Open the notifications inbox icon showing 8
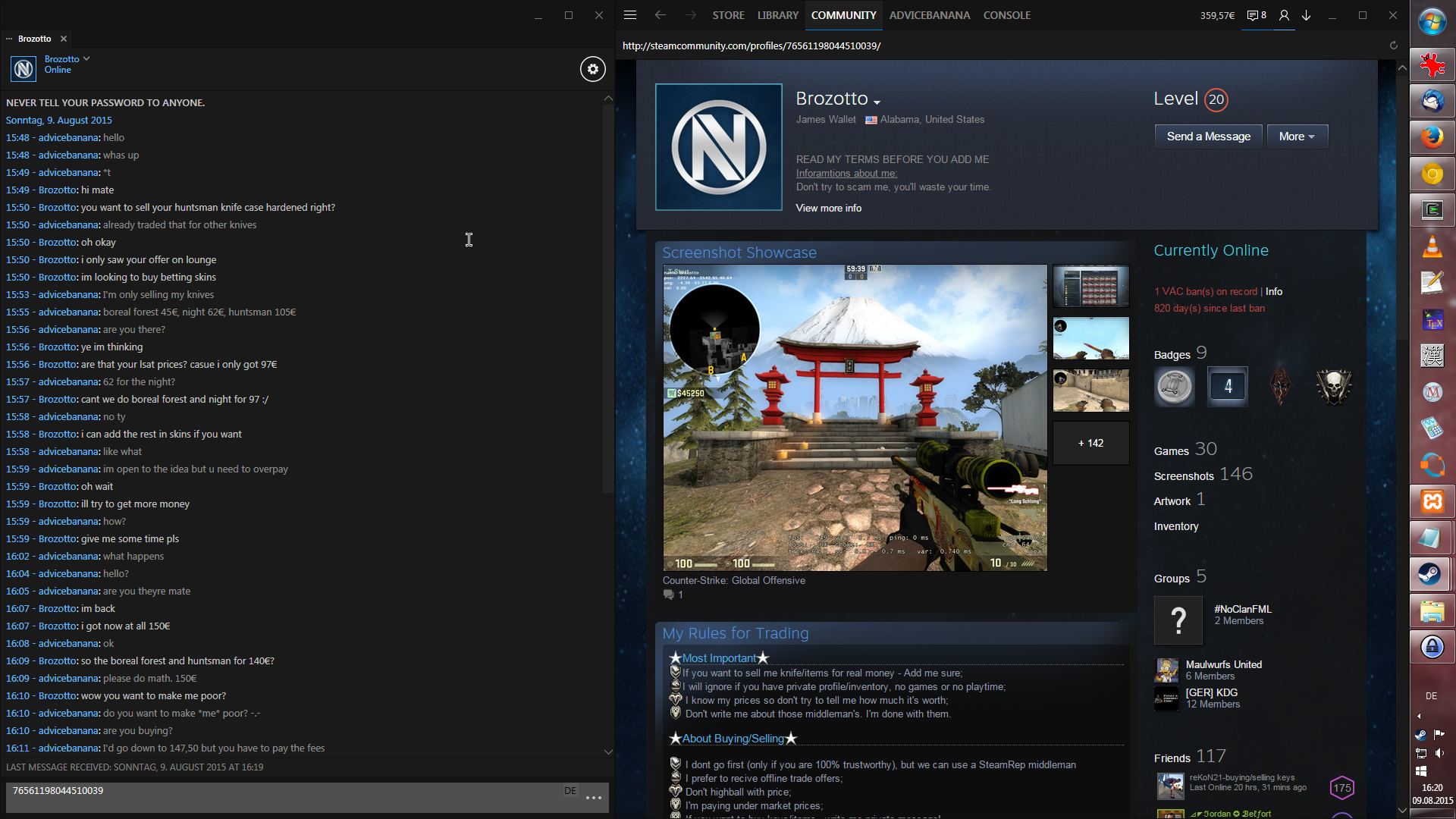The image size is (1456, 819). pyautogui.click(x=1257, y=15)
